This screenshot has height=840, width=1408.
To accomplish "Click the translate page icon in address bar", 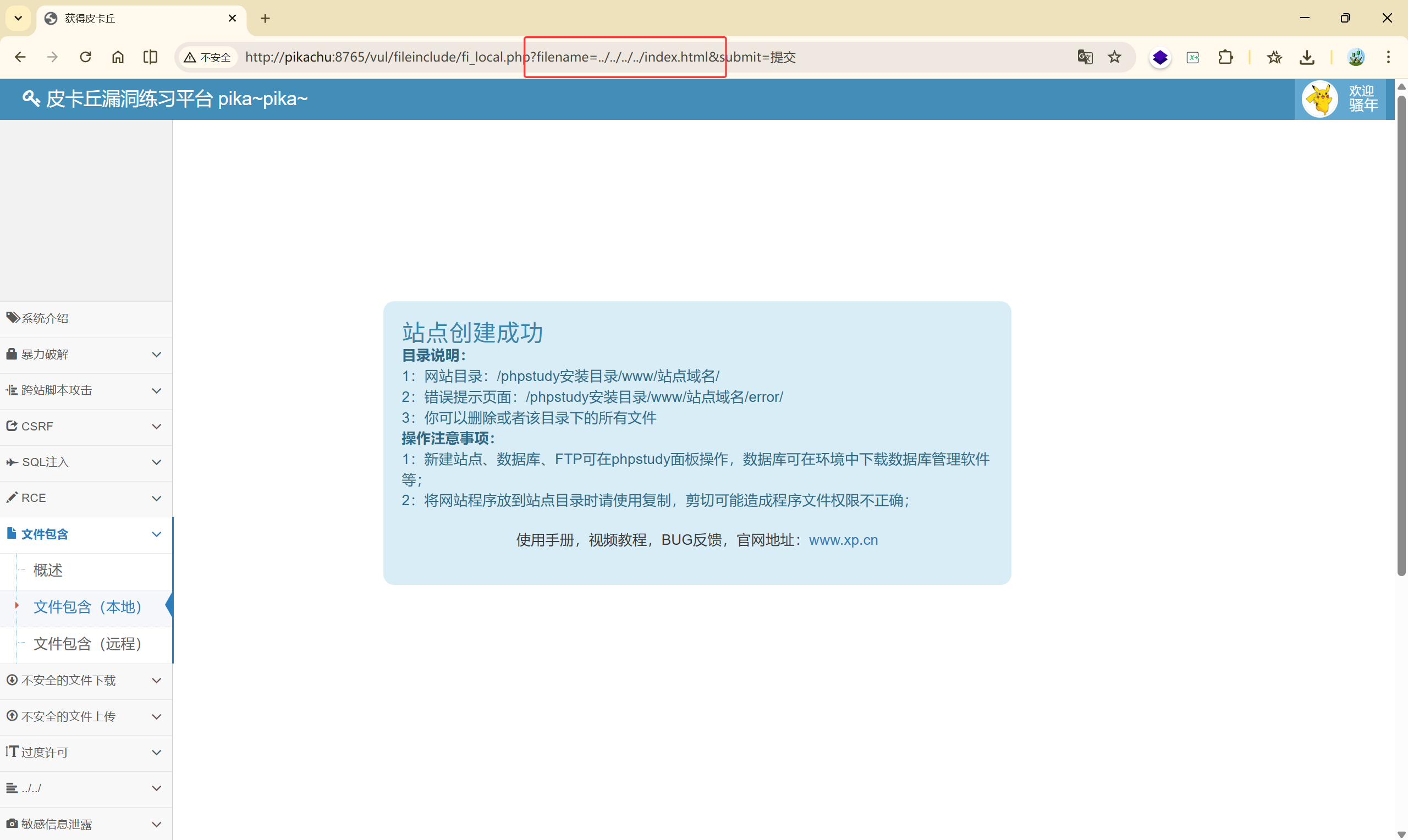I will pyautogui.click(x=1084, y=57).
